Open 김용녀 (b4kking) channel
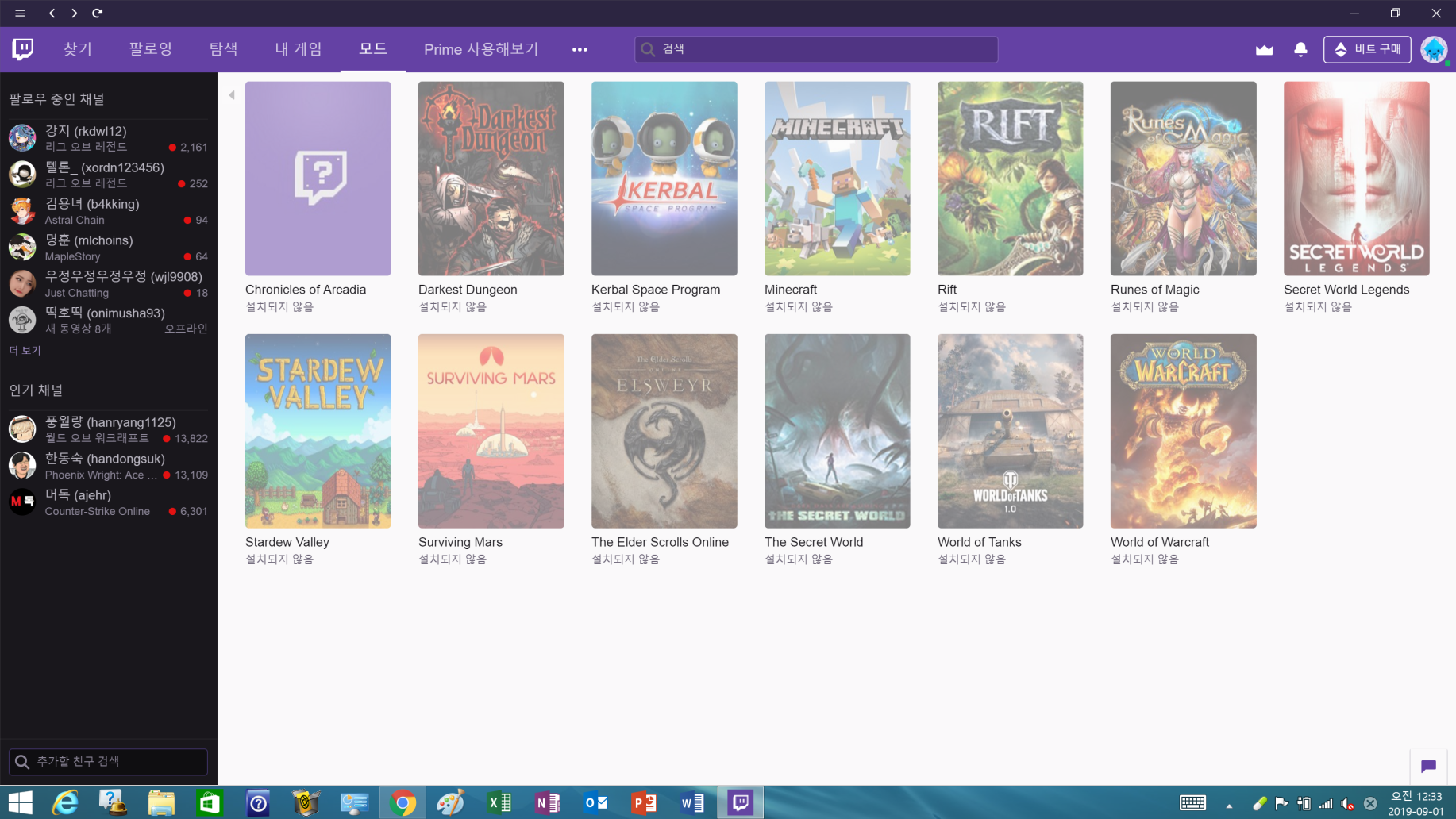Screen dimensions: 1456x819 (x=109, y=211)
